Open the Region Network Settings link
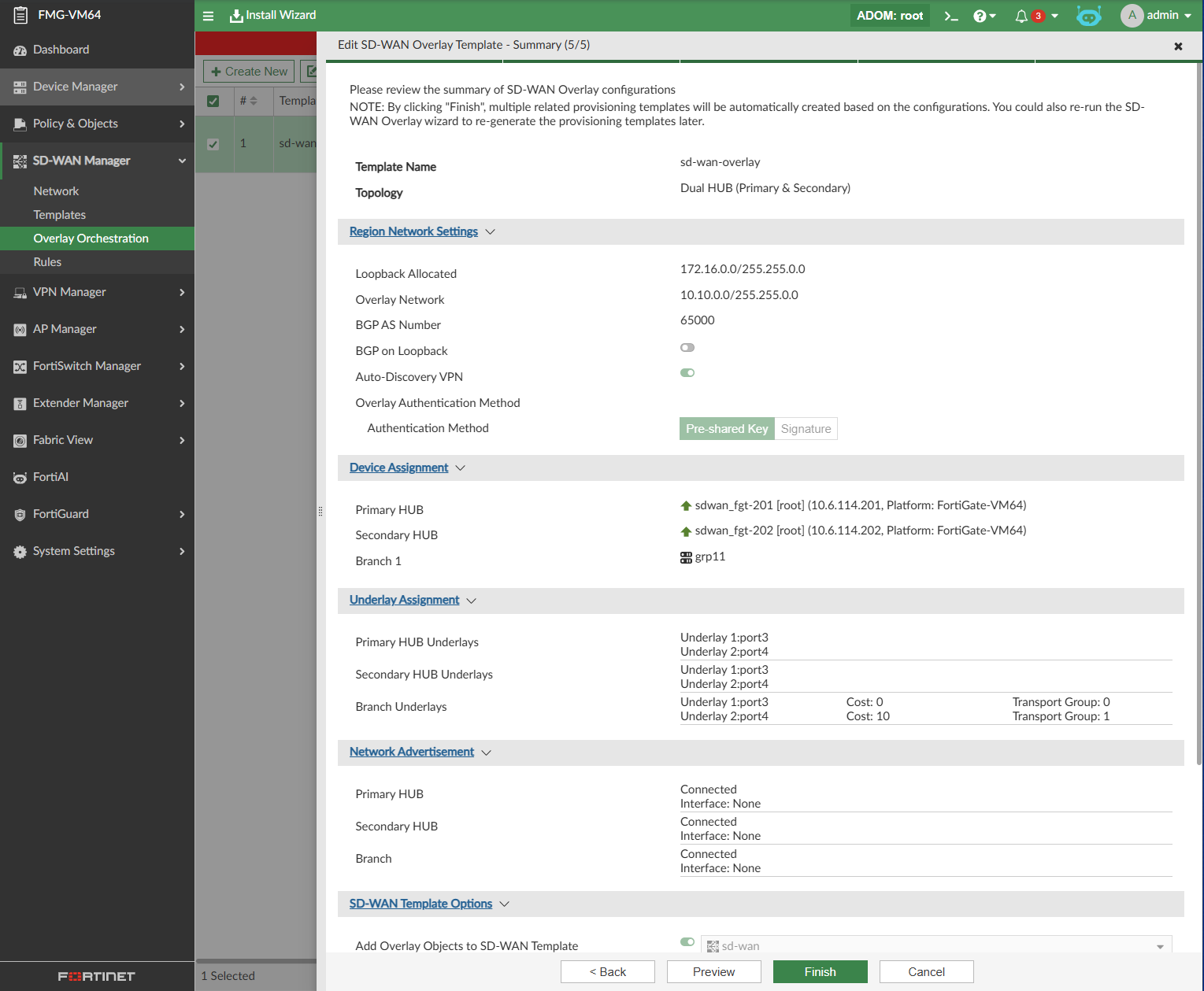 pos(413,231)
